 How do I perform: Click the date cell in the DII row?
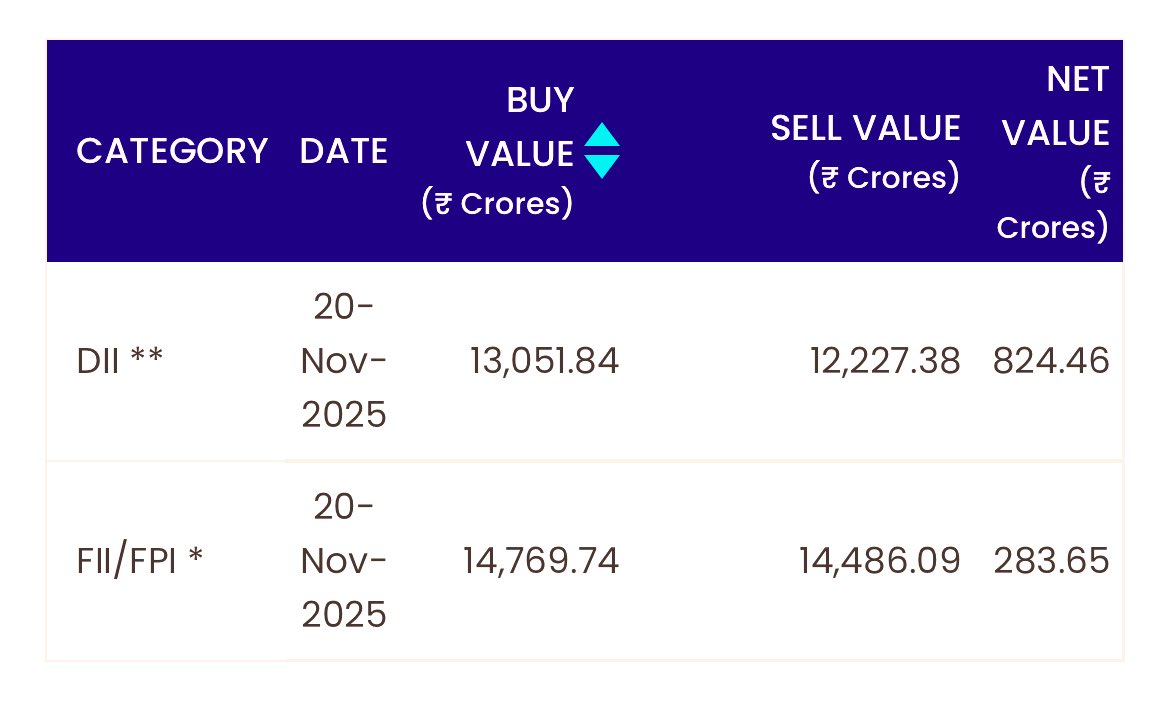pyautogui.click(x=344, y=361)
